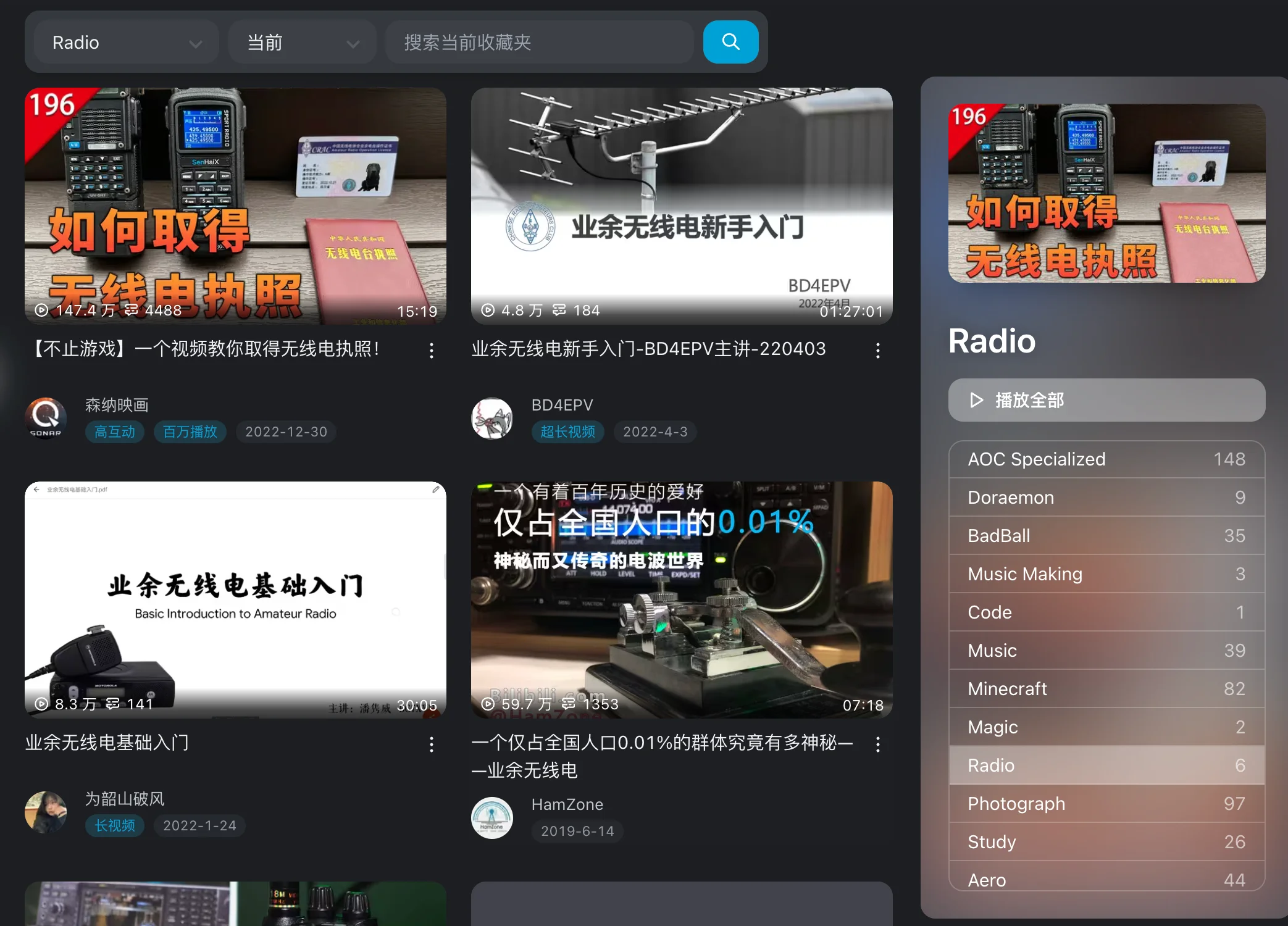
Task: Select Code folder
Action: click(1106, 612)
